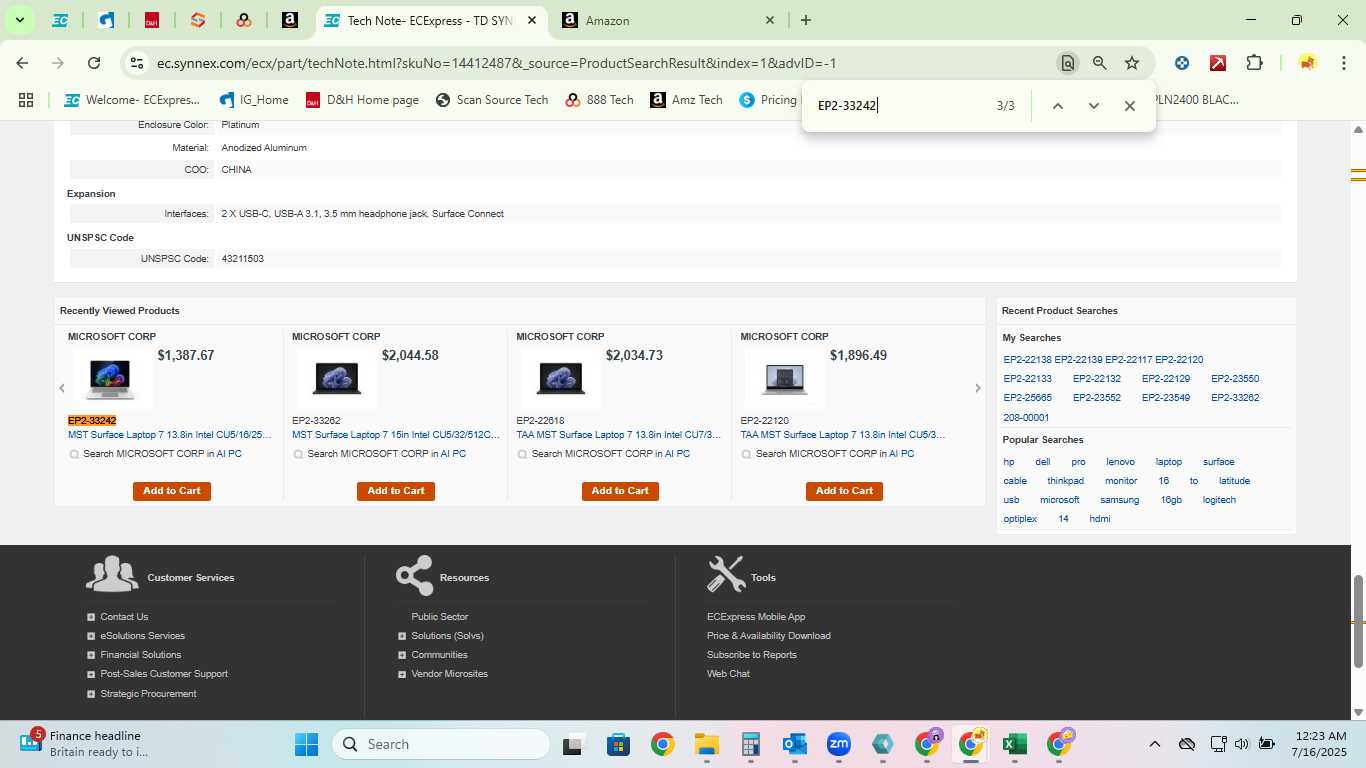The height and width of the screenshot is (768, 1366).
Task: Expand Vendor Microsites under Resources
Action: [402, 674]
